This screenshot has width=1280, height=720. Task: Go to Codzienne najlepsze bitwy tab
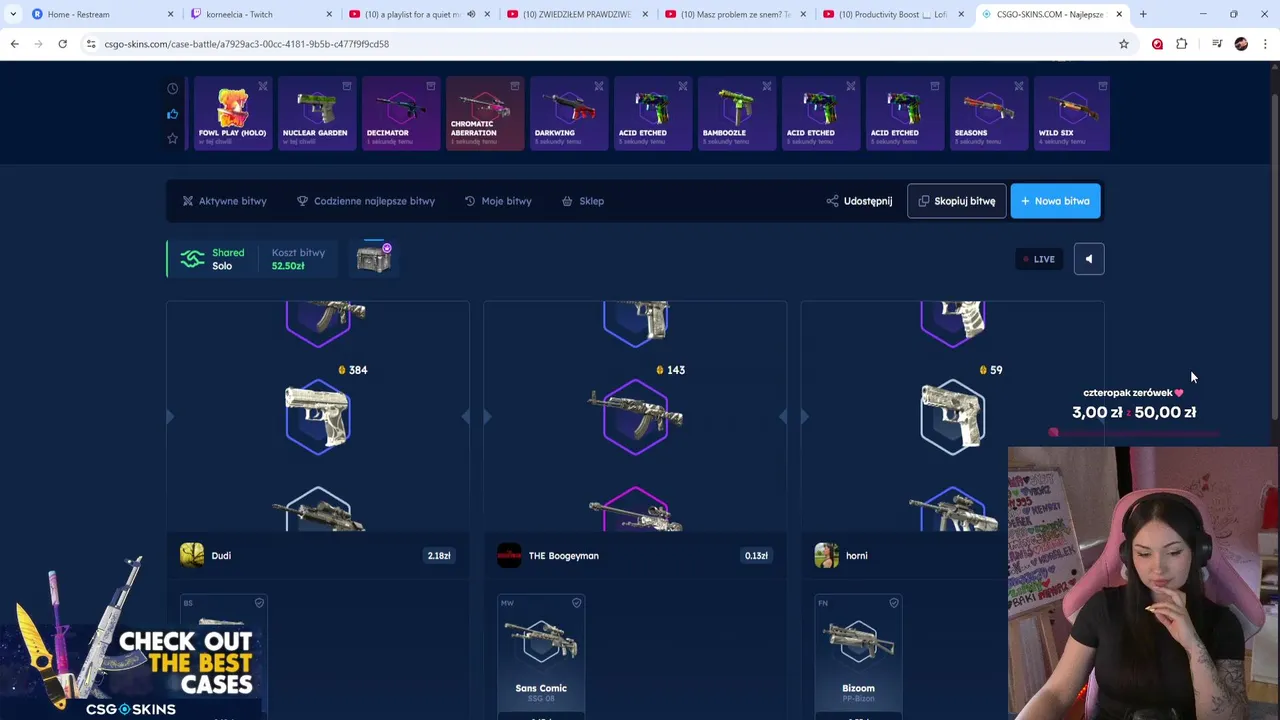pos(366,201)
